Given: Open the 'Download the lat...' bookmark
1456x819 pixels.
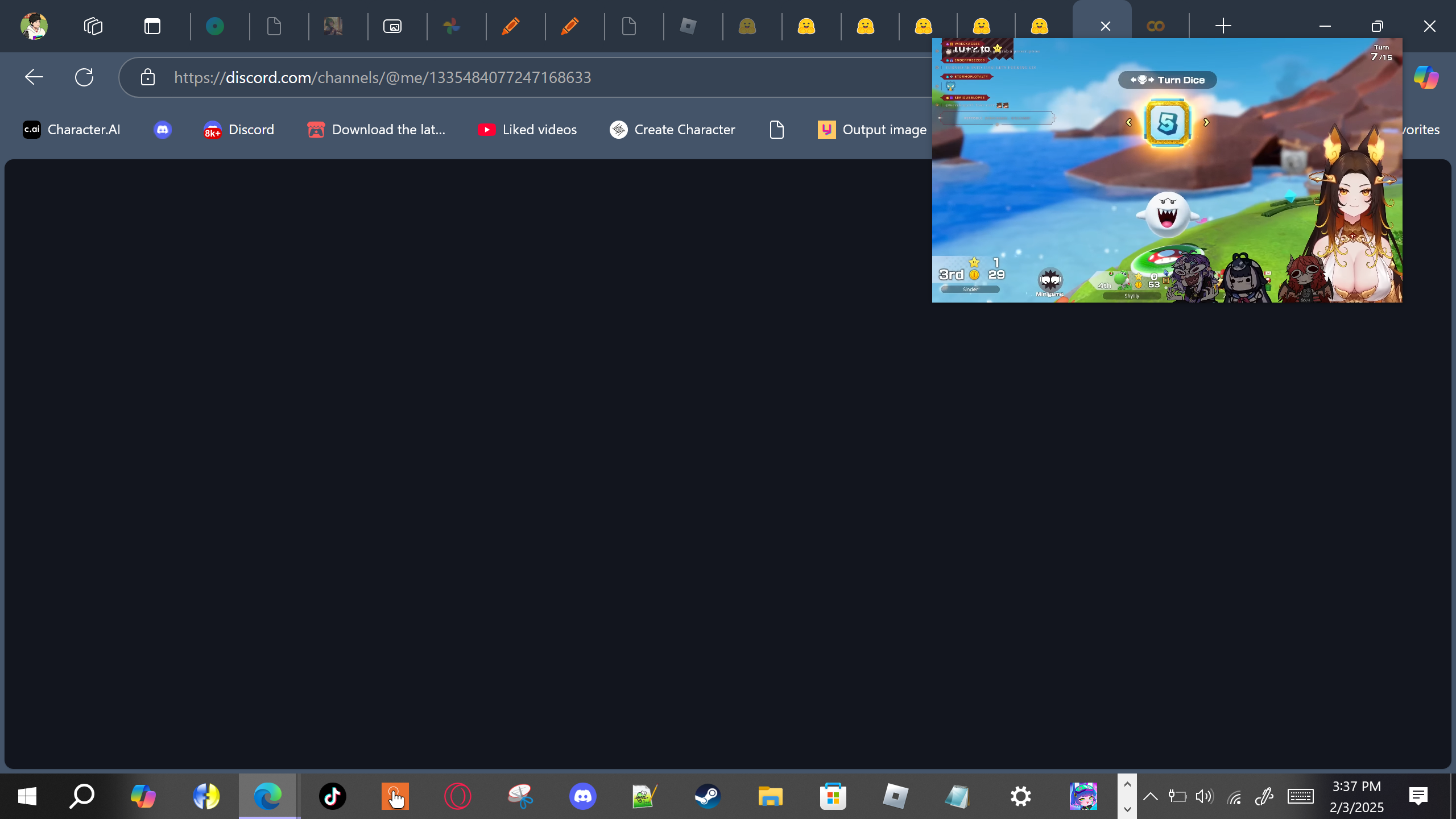Looking at the screenshot, I should click(x=376, y=130).
